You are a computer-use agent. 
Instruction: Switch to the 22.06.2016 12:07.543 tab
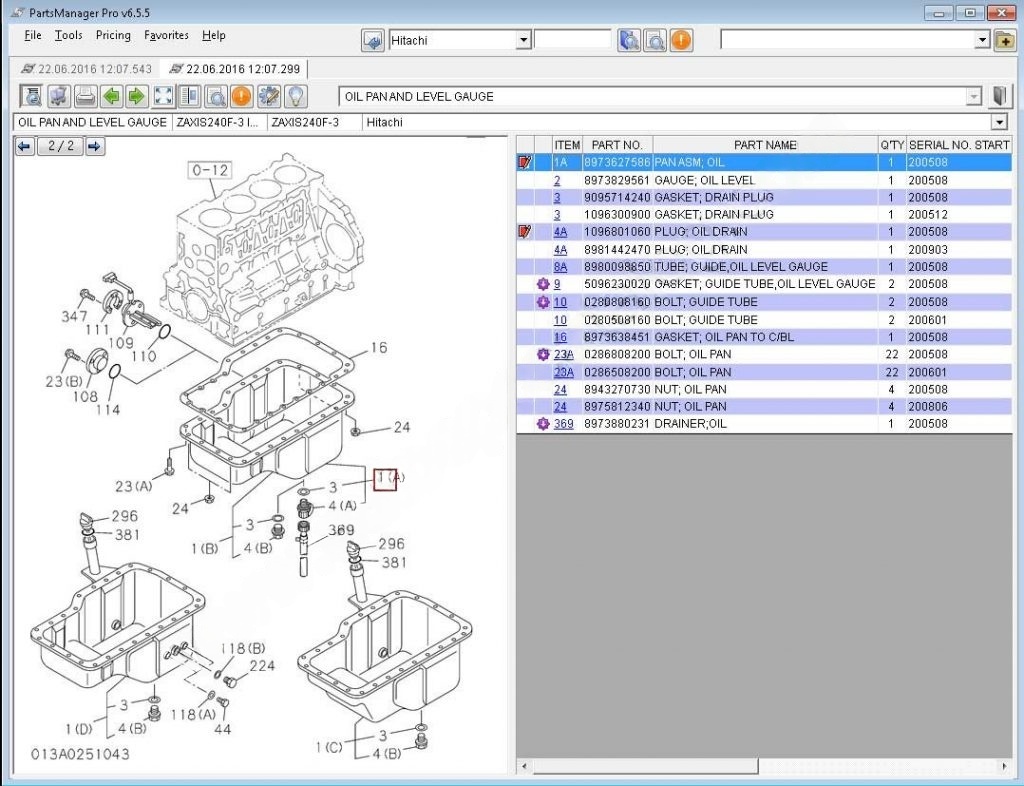pyautogui.click(x=85, y=69)
